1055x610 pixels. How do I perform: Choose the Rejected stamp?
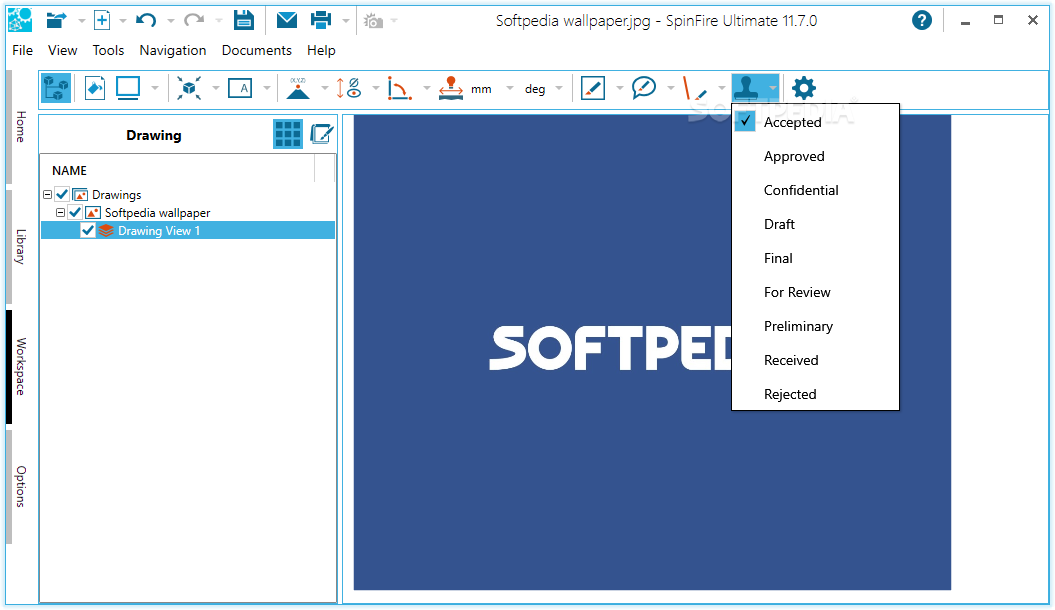(x=815, y=394)
